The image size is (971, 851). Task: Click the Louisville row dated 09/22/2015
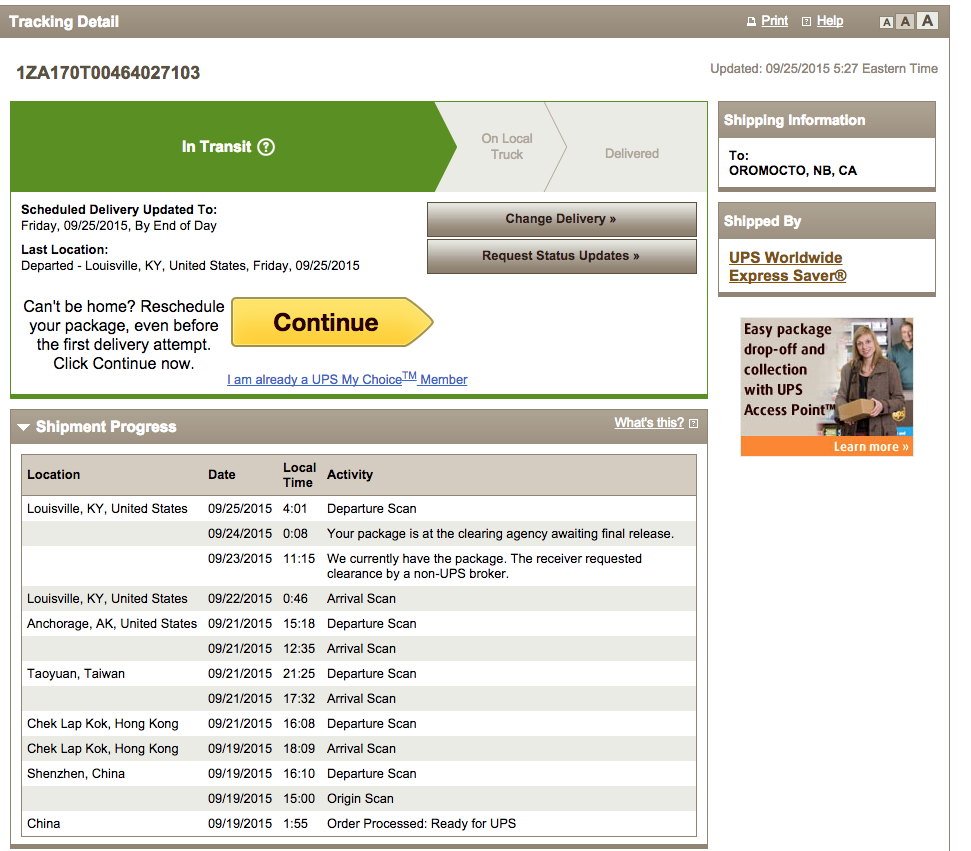(359, 598)
